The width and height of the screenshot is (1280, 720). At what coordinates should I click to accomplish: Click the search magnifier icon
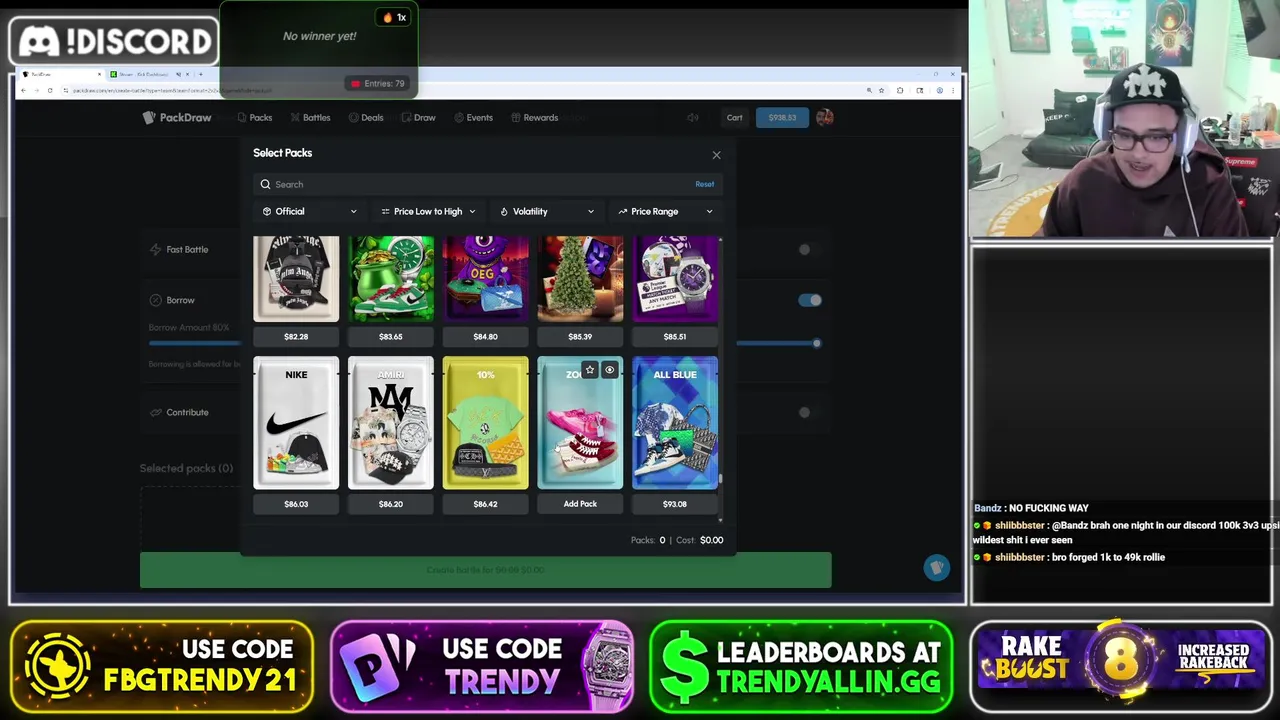(266, 184)
